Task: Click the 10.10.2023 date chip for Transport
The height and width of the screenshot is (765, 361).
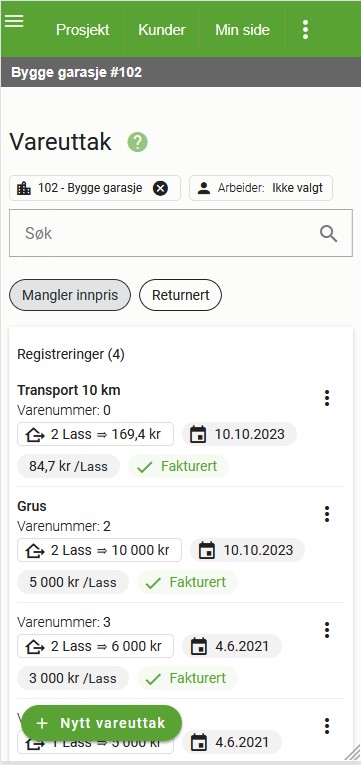Action: tap(239, 434)
